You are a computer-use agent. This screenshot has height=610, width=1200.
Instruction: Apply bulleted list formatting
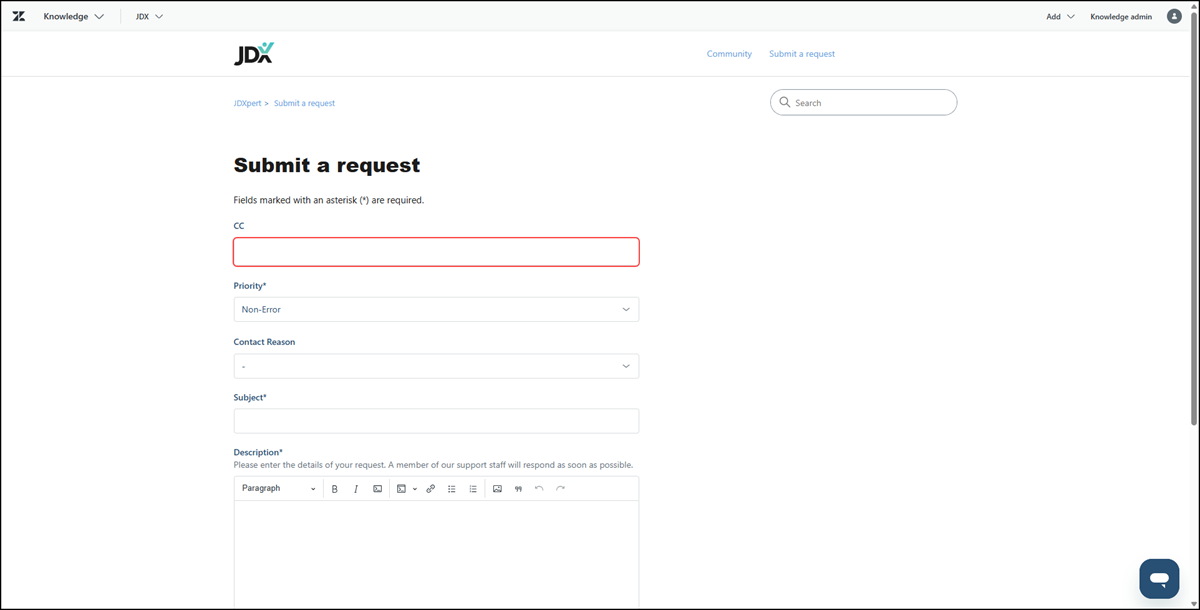452,489
